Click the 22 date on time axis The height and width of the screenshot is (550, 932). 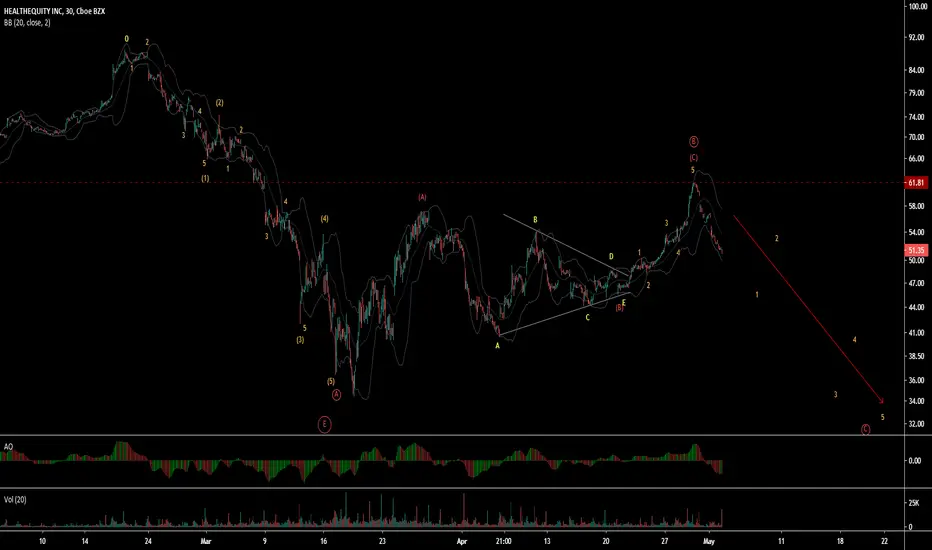[x=884, y=541]
